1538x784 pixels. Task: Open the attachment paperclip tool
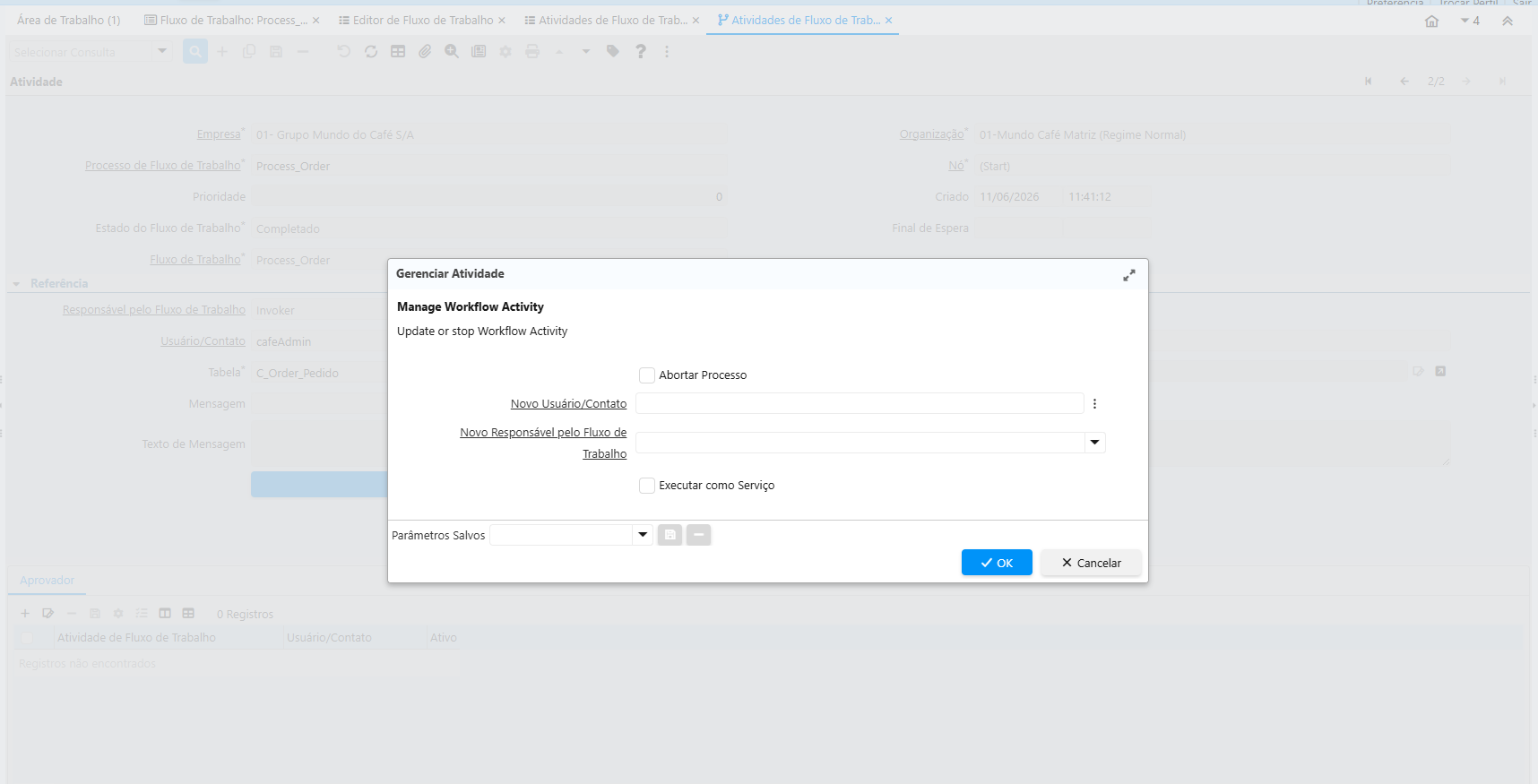coord(425,52)
